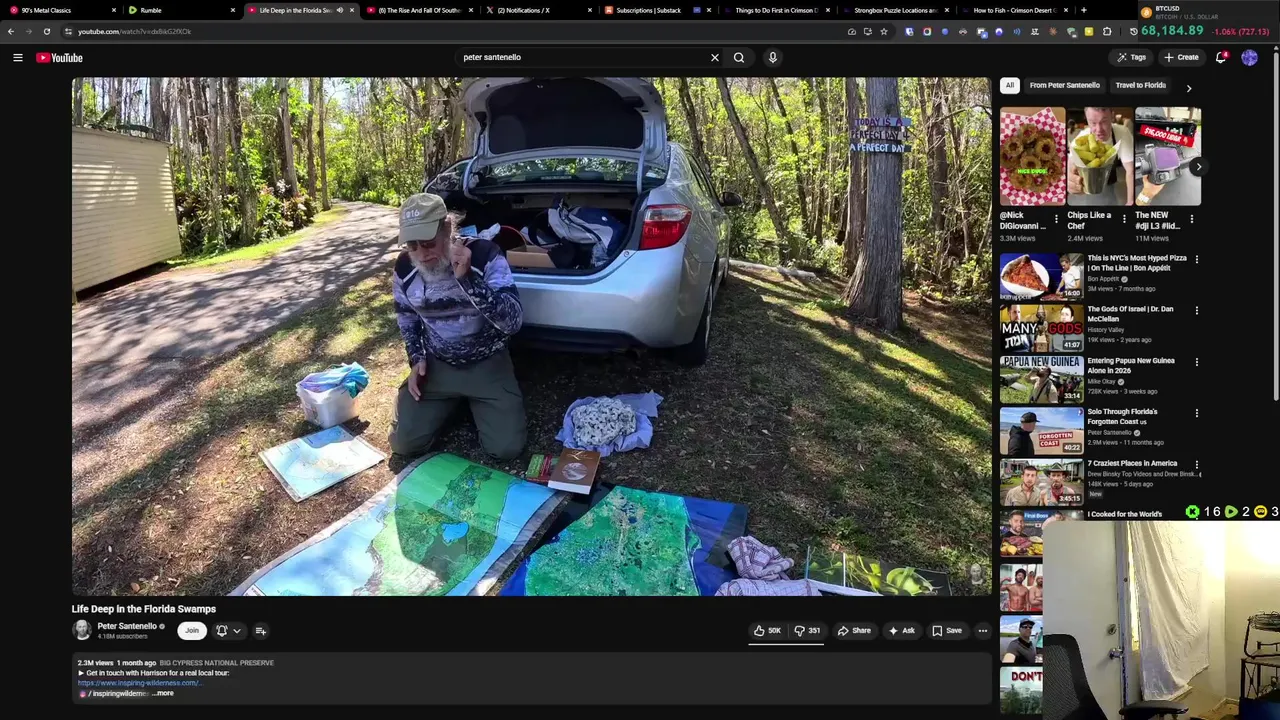Open the inspiring-wilderness.com link
This screenshot has width=1280, height=720.
tap(139, 683)
